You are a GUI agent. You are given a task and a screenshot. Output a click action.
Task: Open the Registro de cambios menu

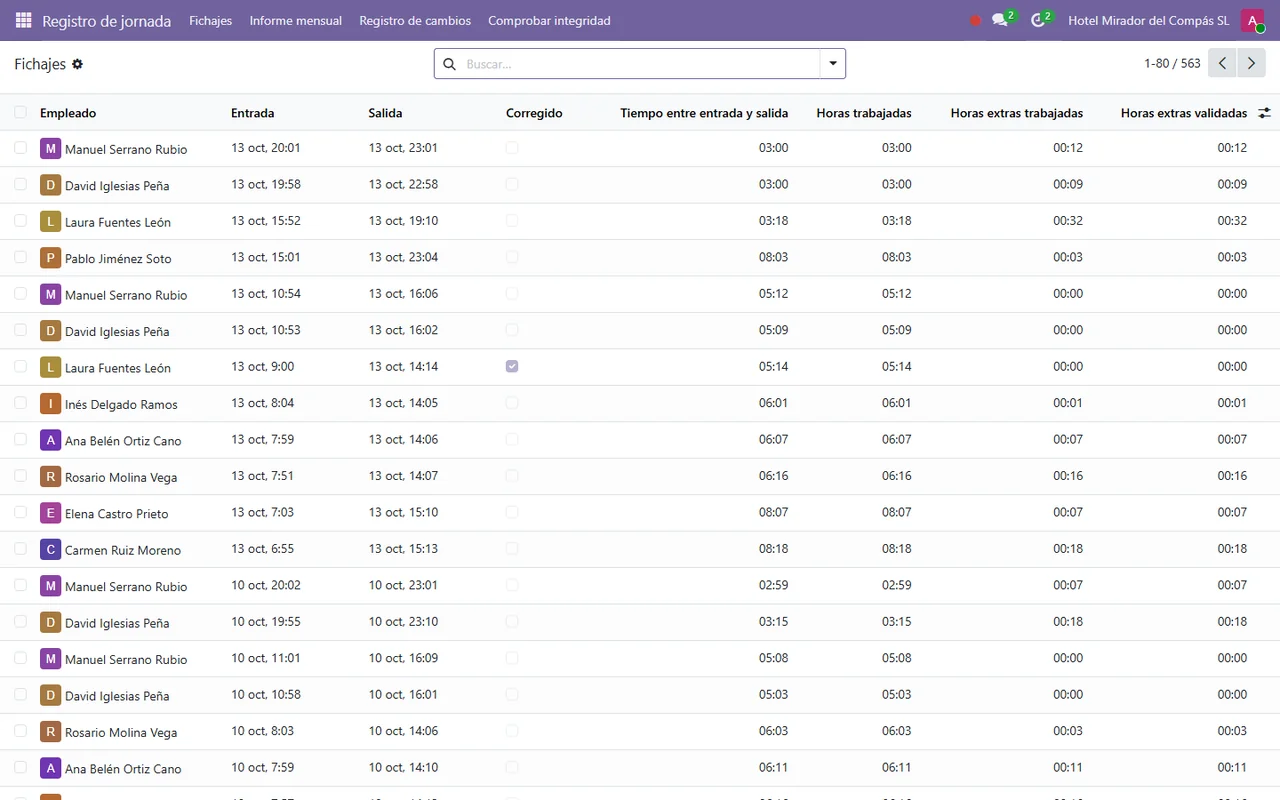pyautogui.click(x=415, y=20)
